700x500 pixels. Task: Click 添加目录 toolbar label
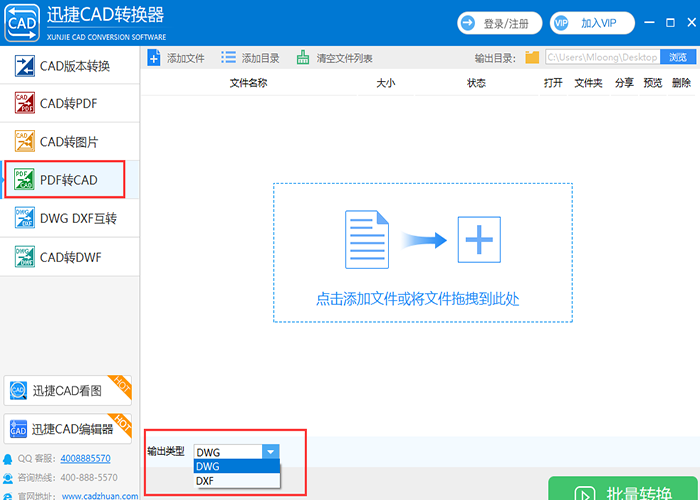tap(261, 58)
